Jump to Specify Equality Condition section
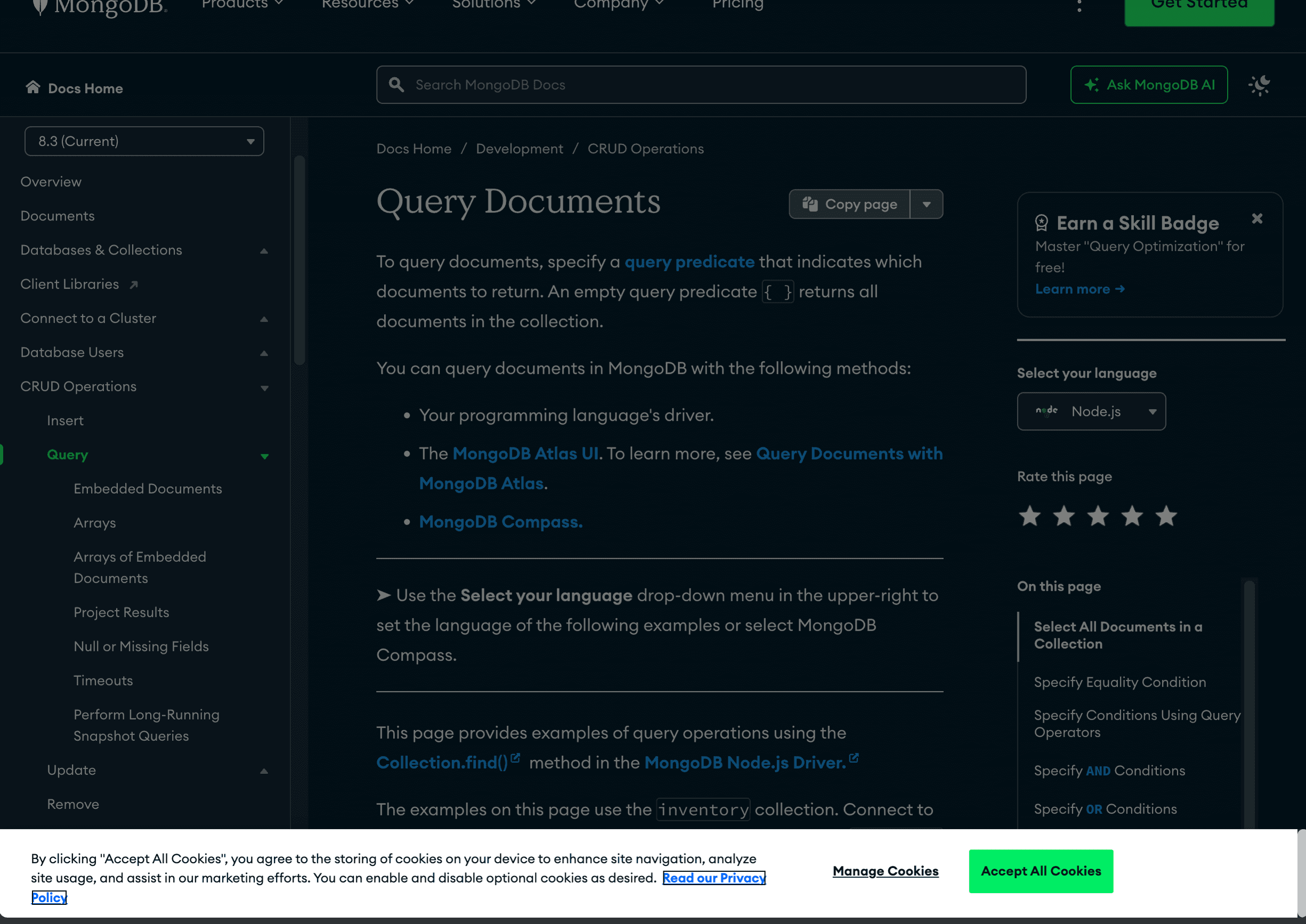This screenshot has height=924, width=1306. [x=1120, y=682]
